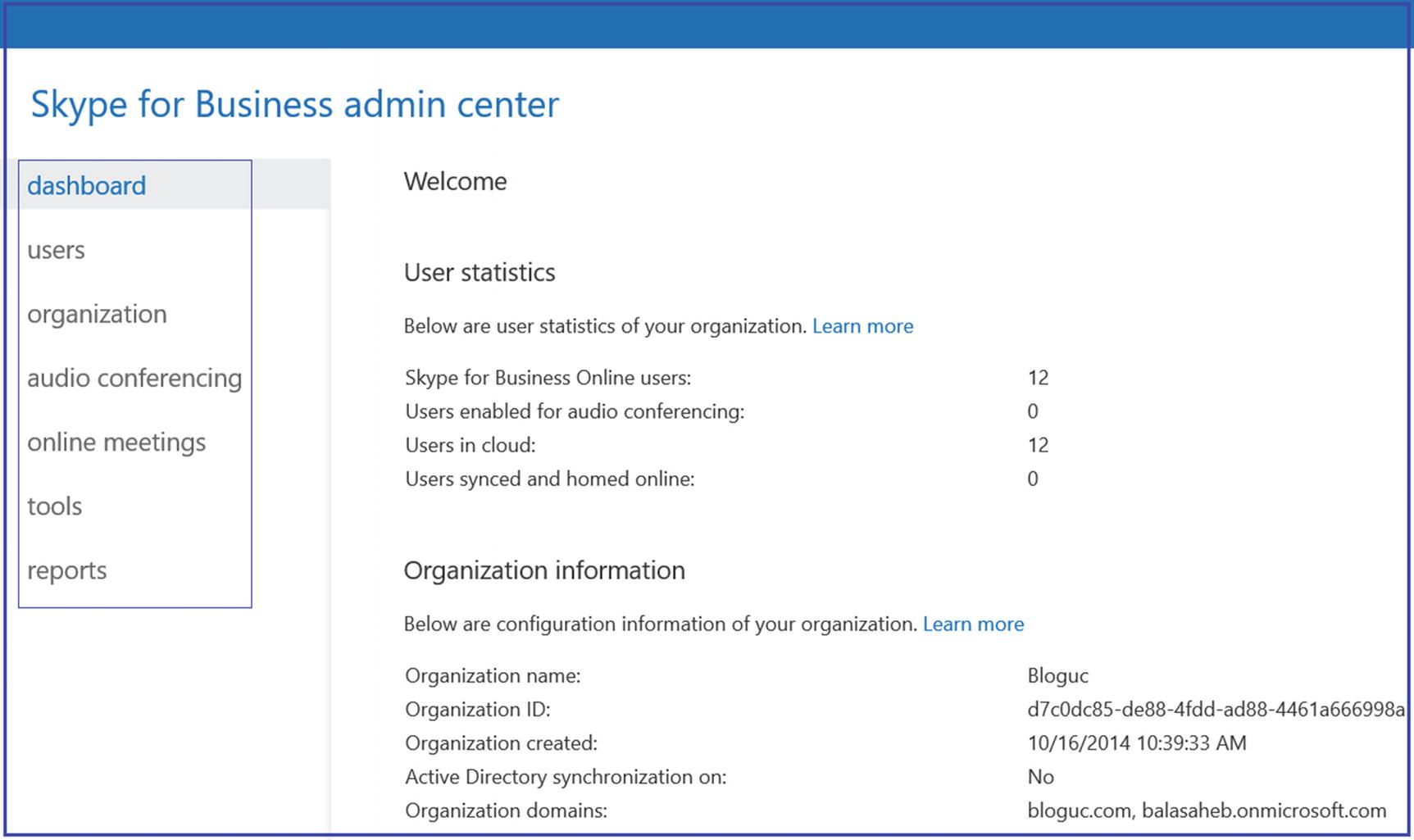Click the synced and homed online value 0
This screenshot has width=1414, height=840.
coord(1033,479)
